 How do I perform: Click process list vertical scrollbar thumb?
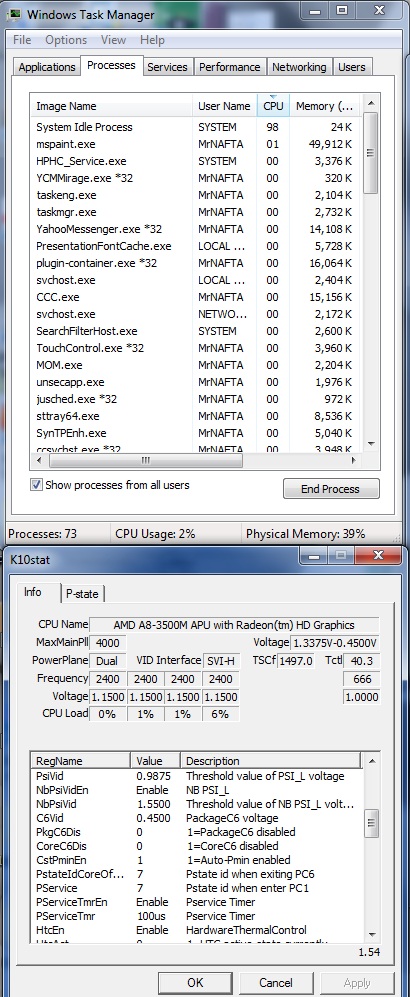(371, 153)
